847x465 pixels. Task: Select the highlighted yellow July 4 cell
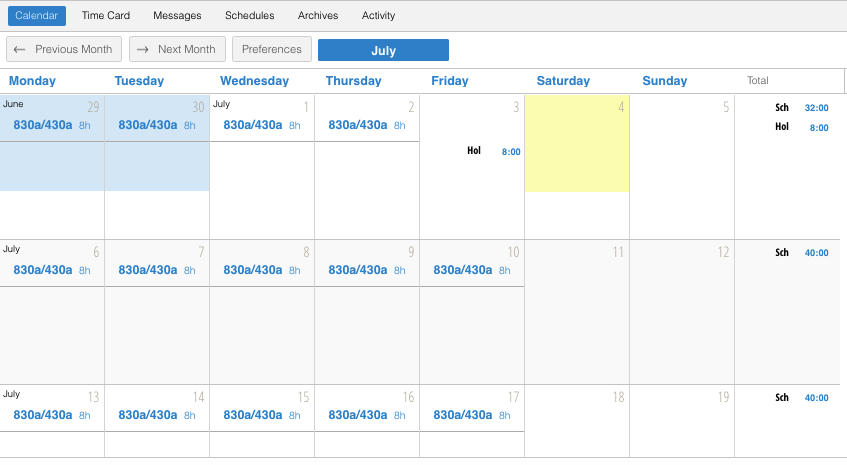click(577, 143)
